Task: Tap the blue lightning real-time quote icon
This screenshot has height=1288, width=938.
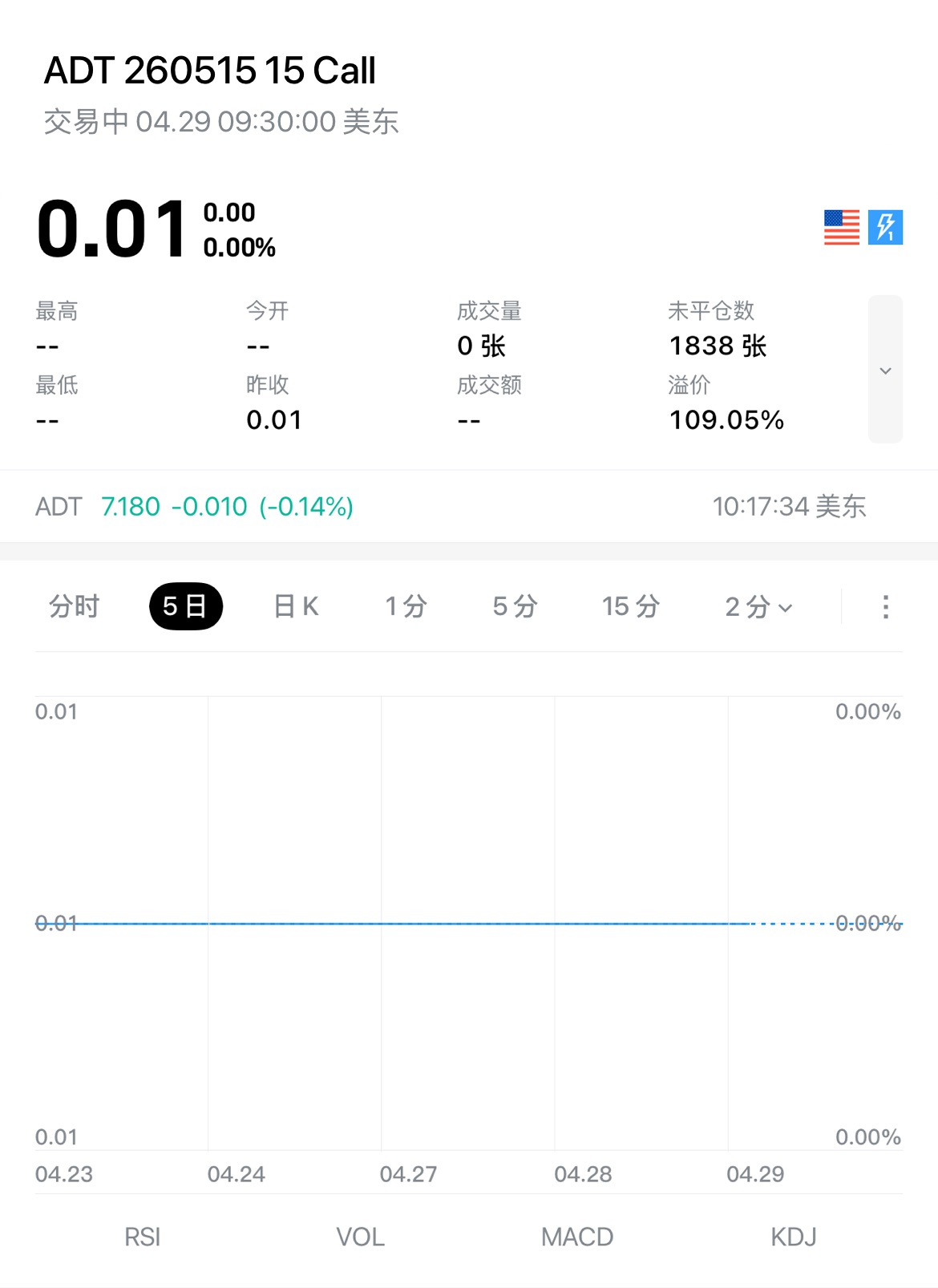Action: coord(885,228)
